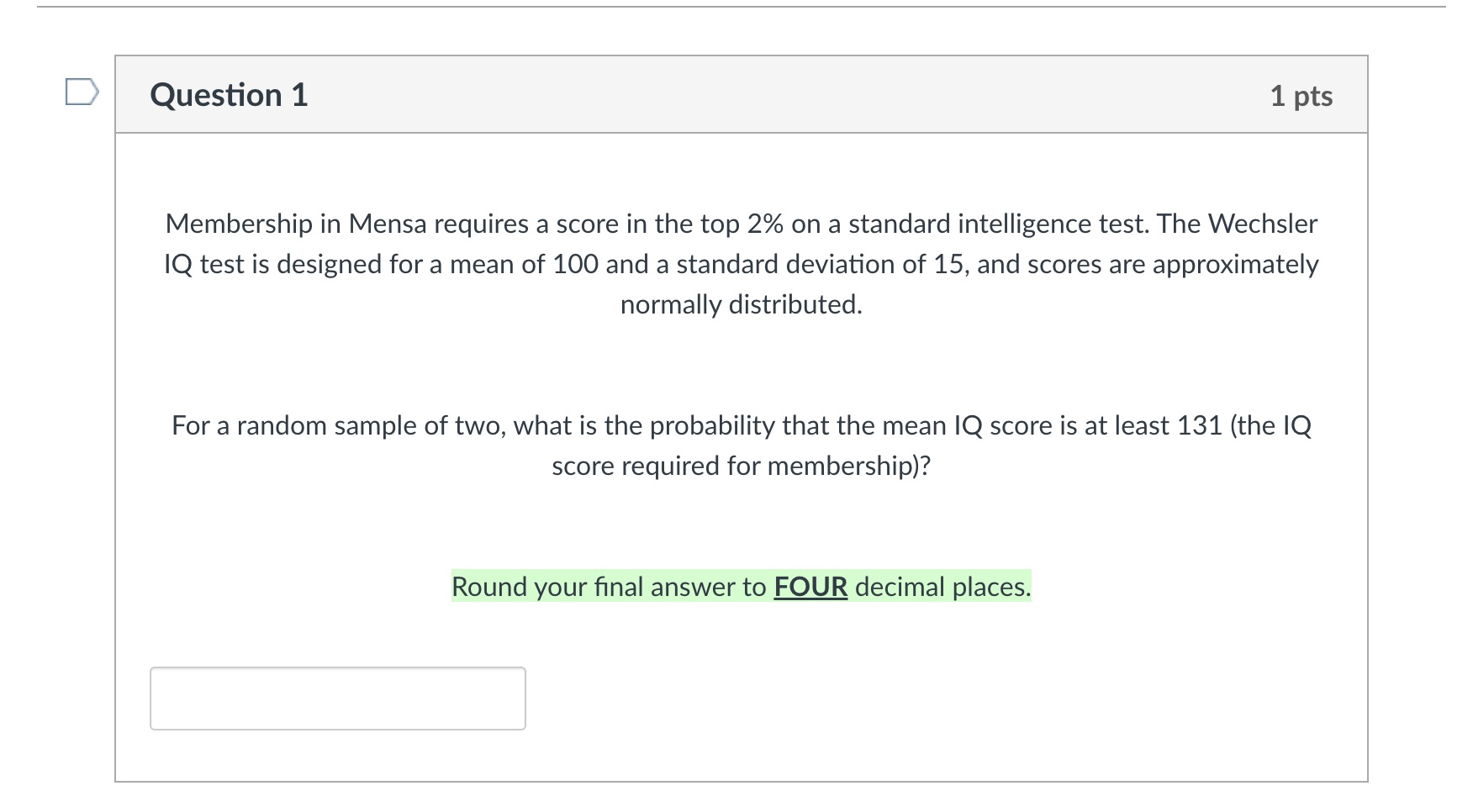Click the underlined word FOUR

[x=810, y=587]
